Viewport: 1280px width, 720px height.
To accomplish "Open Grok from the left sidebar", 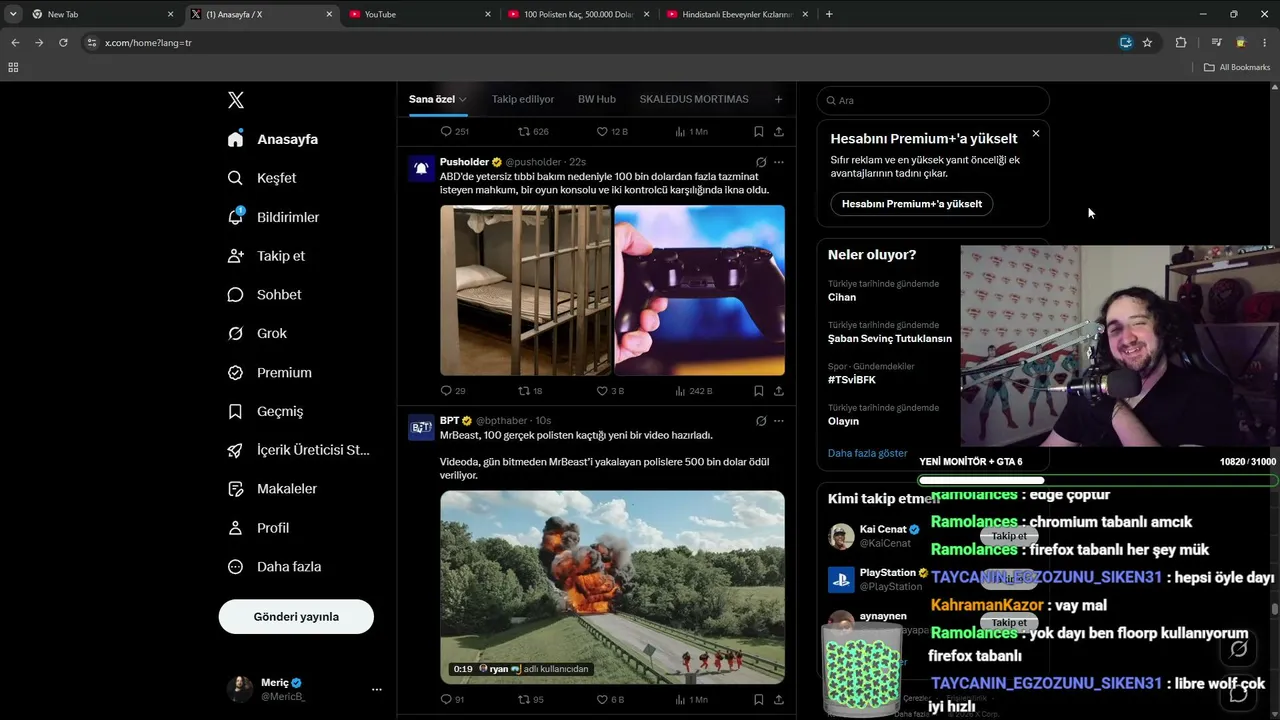I will tap(257, 334).
